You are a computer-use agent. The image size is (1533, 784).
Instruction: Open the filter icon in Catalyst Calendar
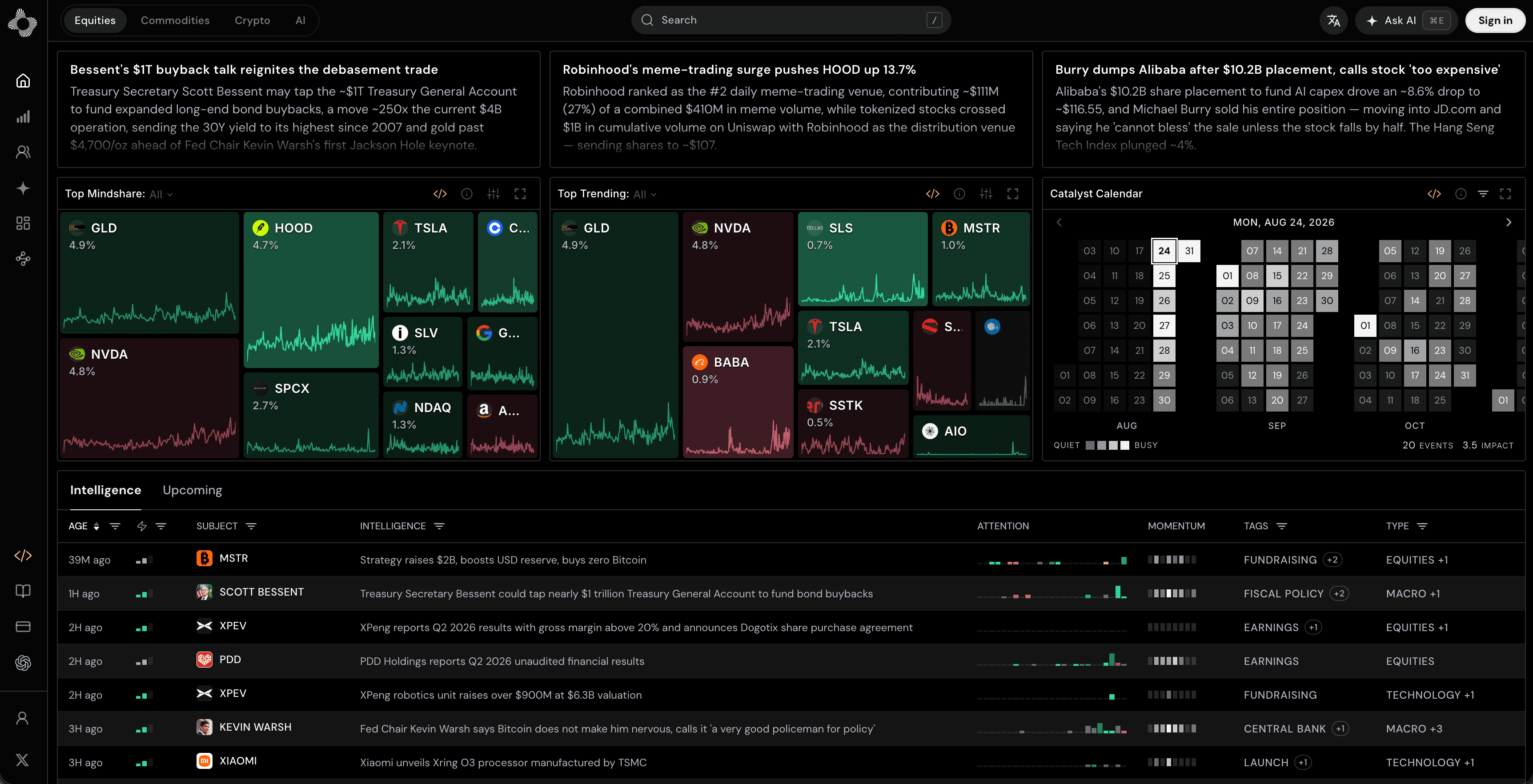tap(1483, 194)
